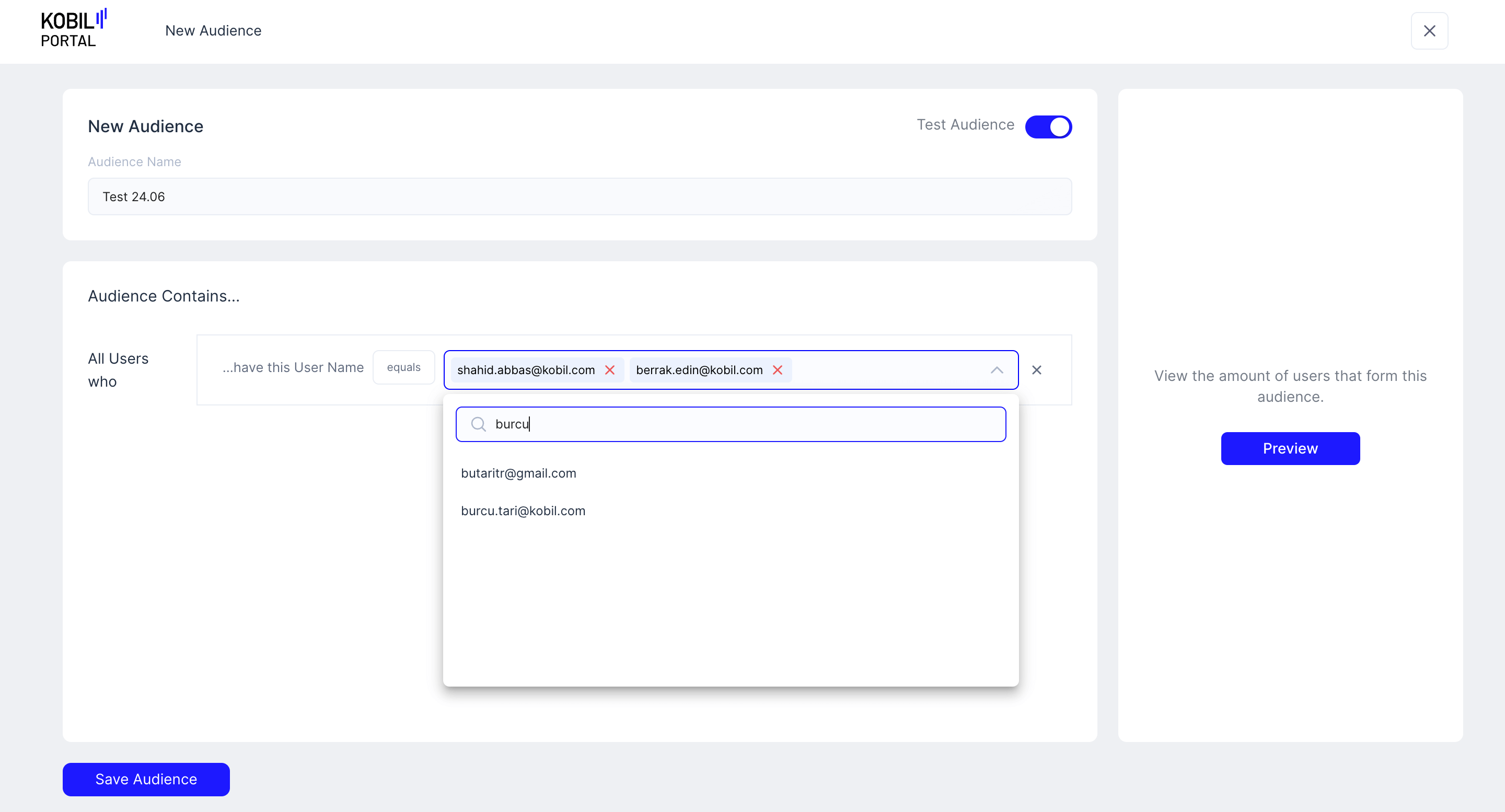Click the New Audience header title
This screenshot has width=1505, height=812.
coord(213,31)
